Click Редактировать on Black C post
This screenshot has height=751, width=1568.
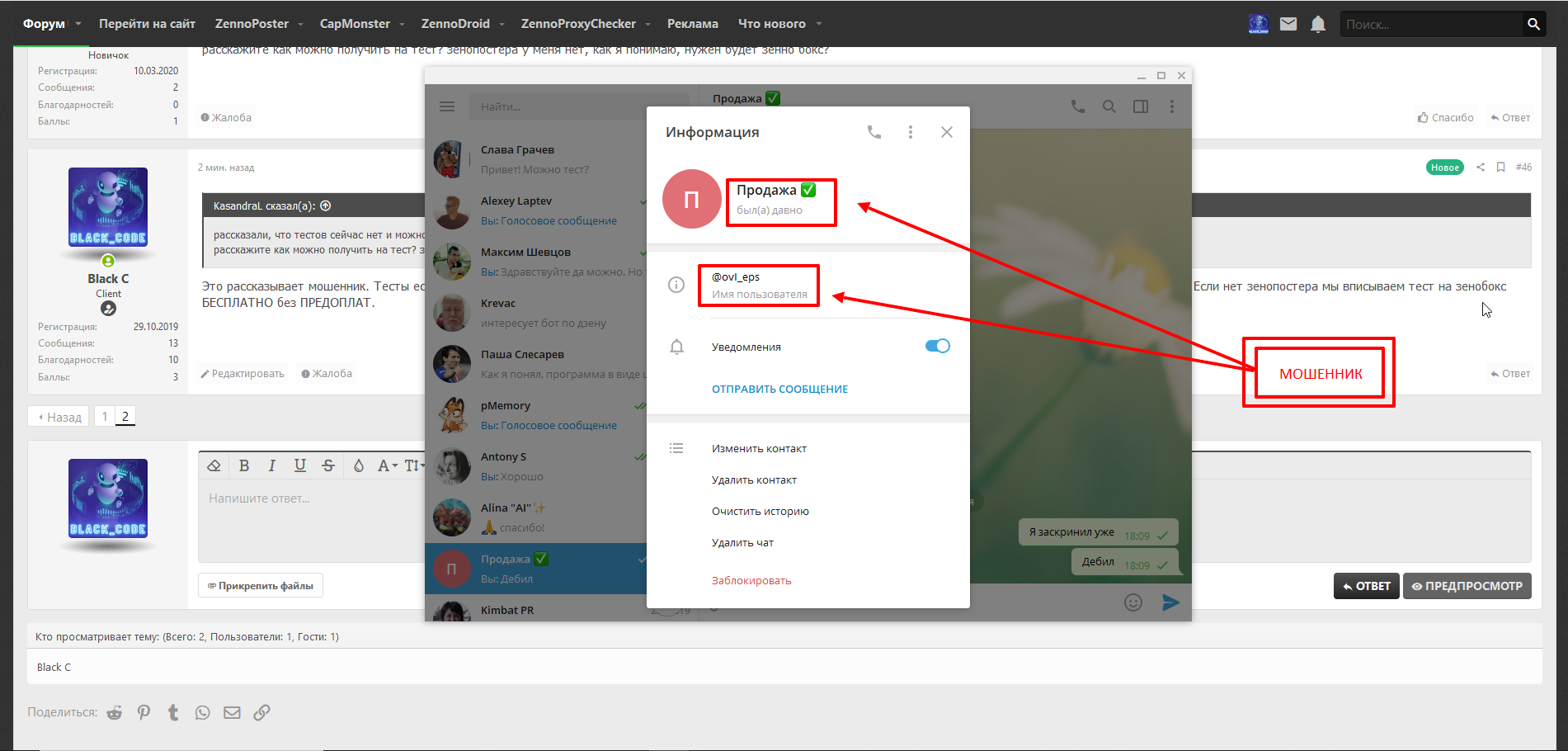242,374
